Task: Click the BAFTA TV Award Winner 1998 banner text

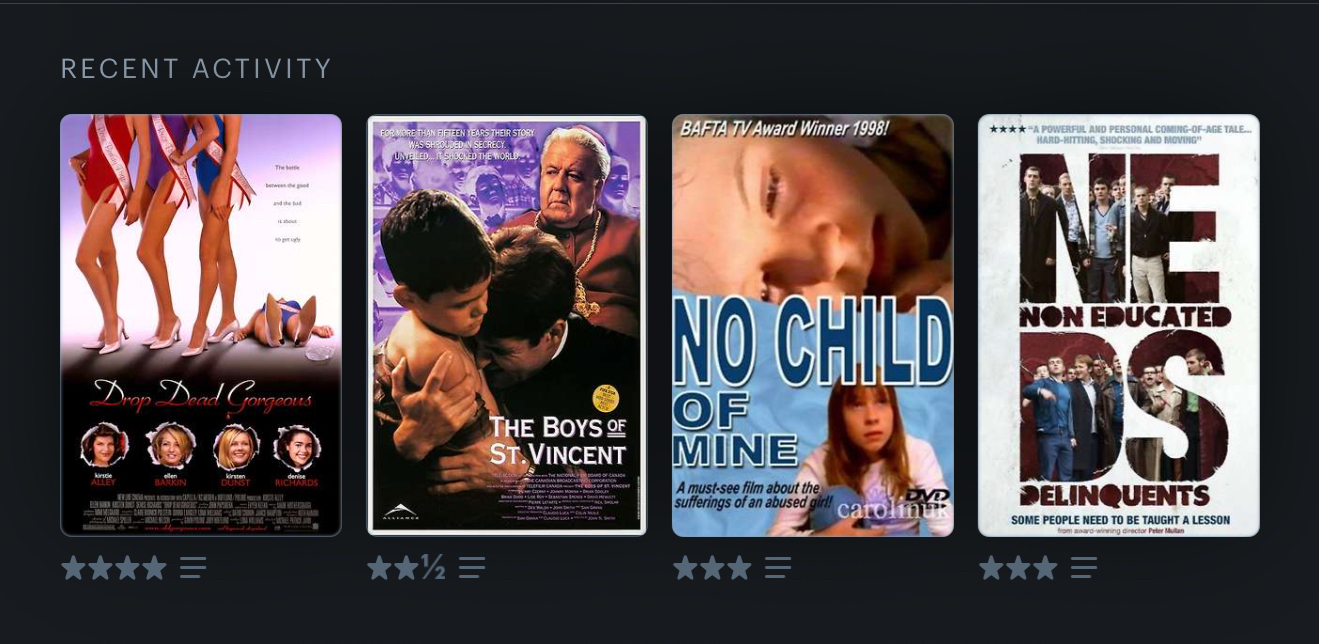Action: pos(783,129)
